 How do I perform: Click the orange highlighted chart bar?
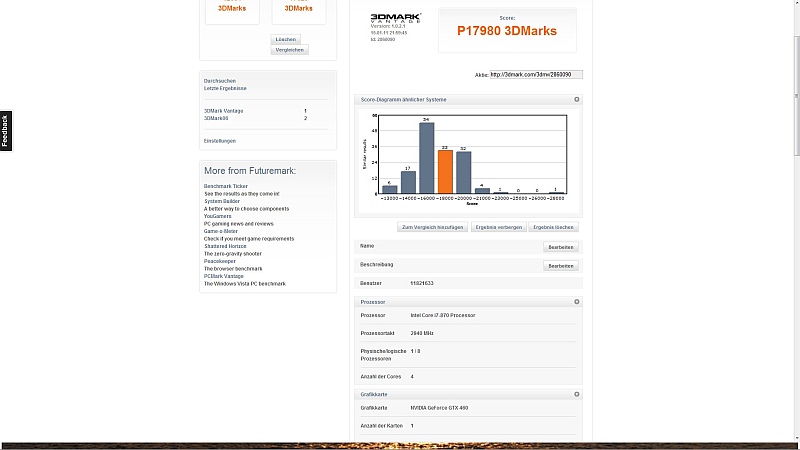coord(445,172)
